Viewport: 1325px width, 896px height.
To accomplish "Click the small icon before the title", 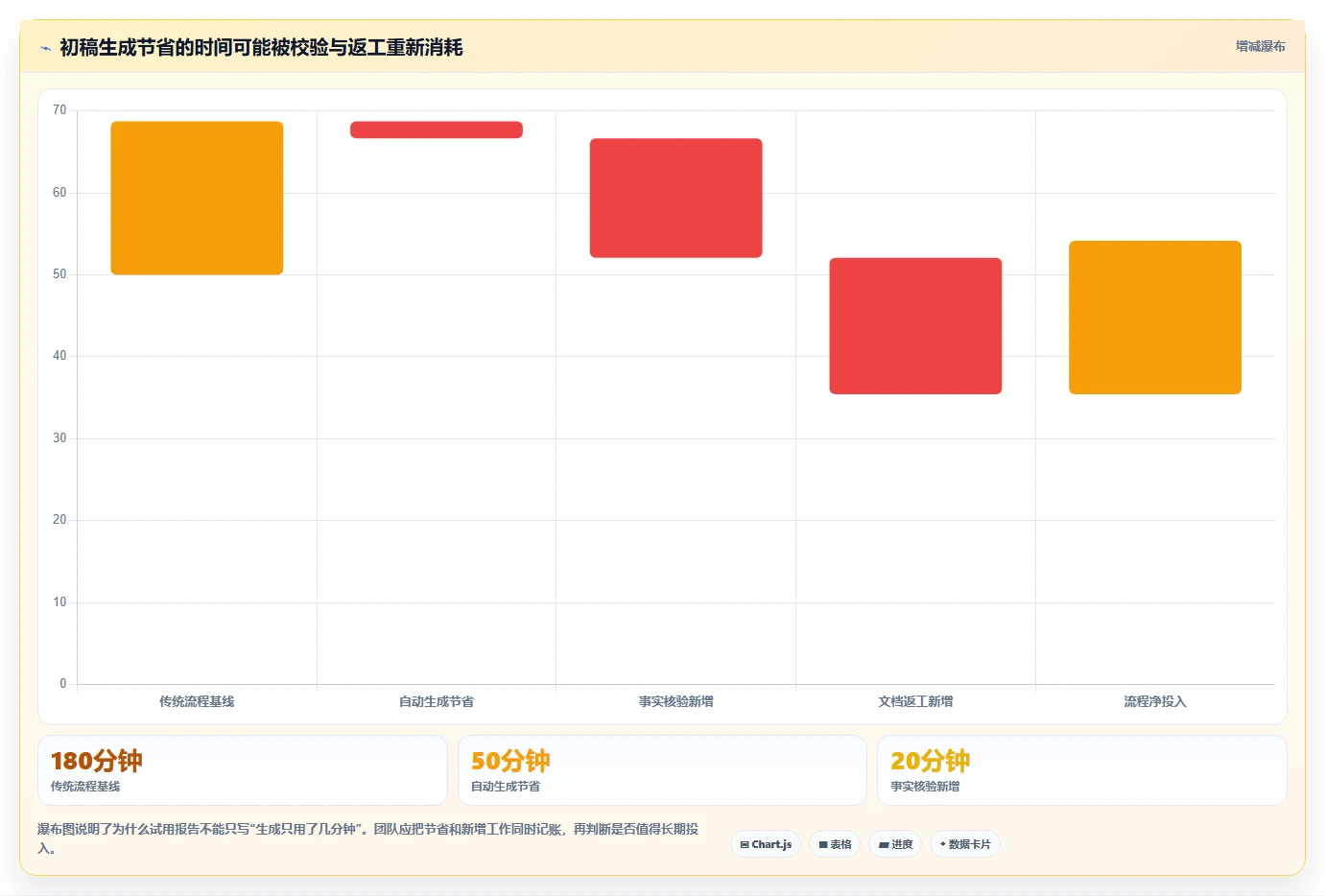I will [45, 48].
